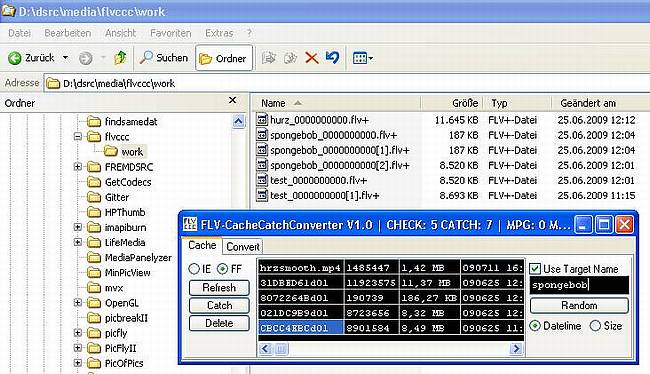Select the MinPicView folder icon

click(94, 272)
